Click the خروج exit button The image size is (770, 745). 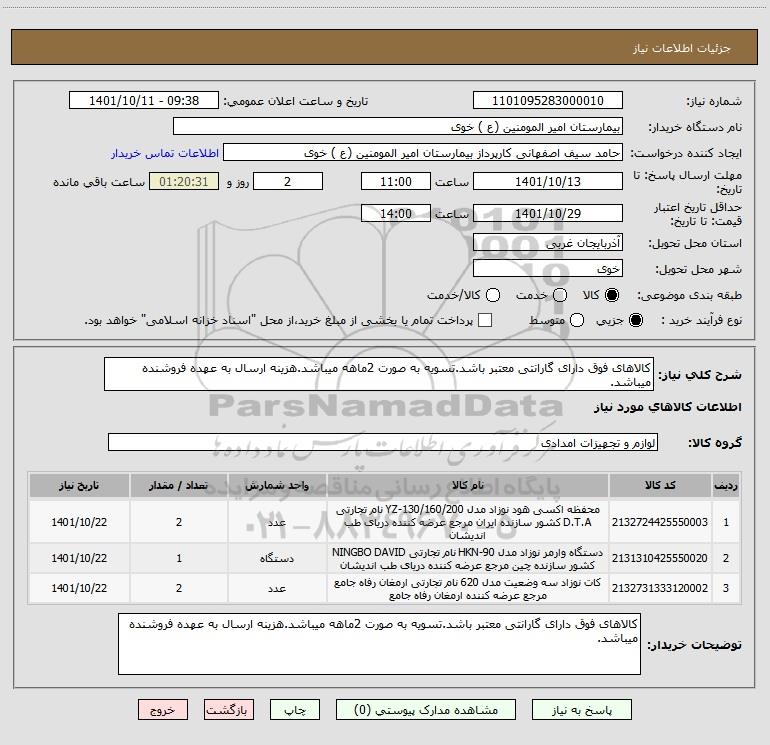point(163,710)
